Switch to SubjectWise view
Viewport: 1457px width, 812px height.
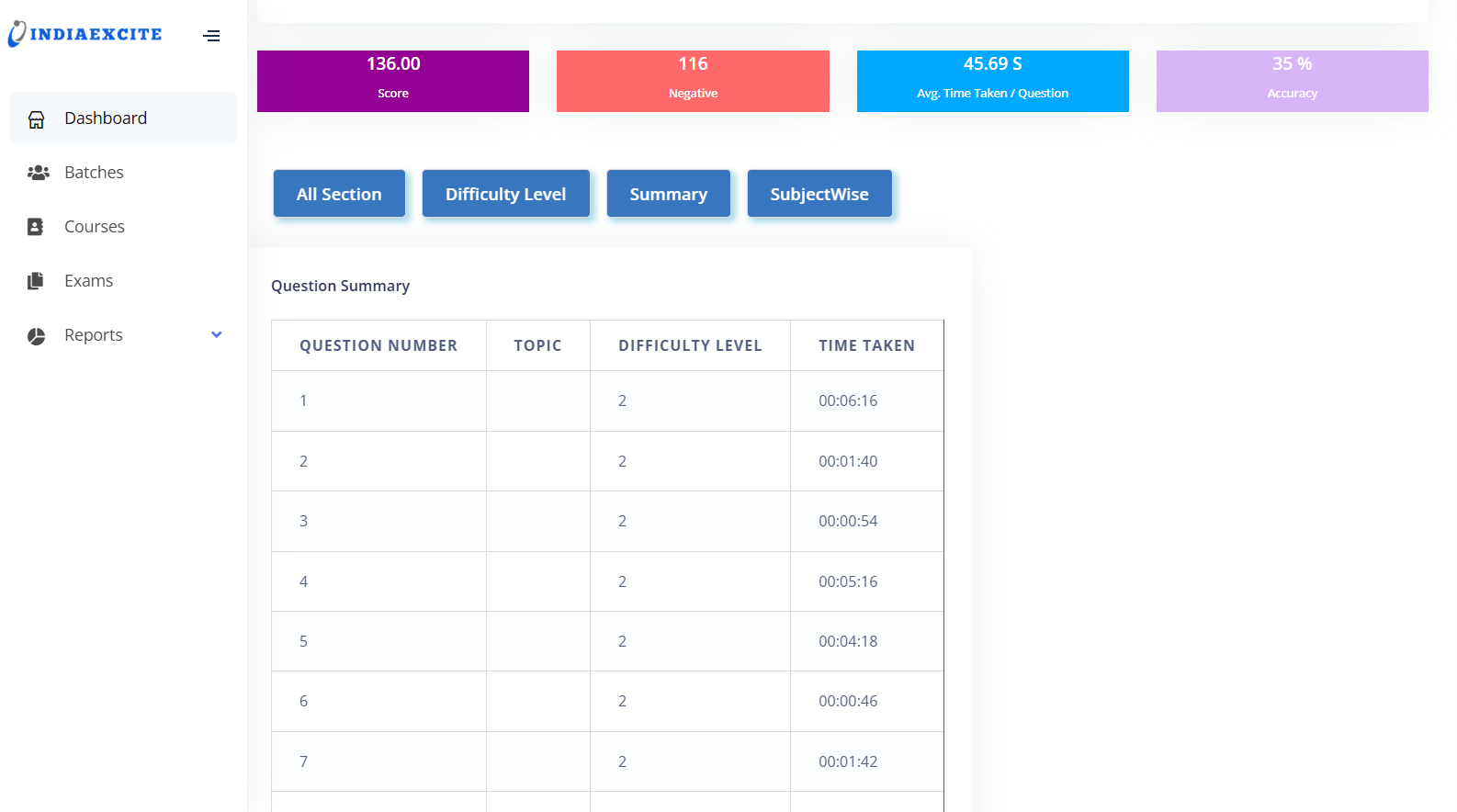point(819,194)
